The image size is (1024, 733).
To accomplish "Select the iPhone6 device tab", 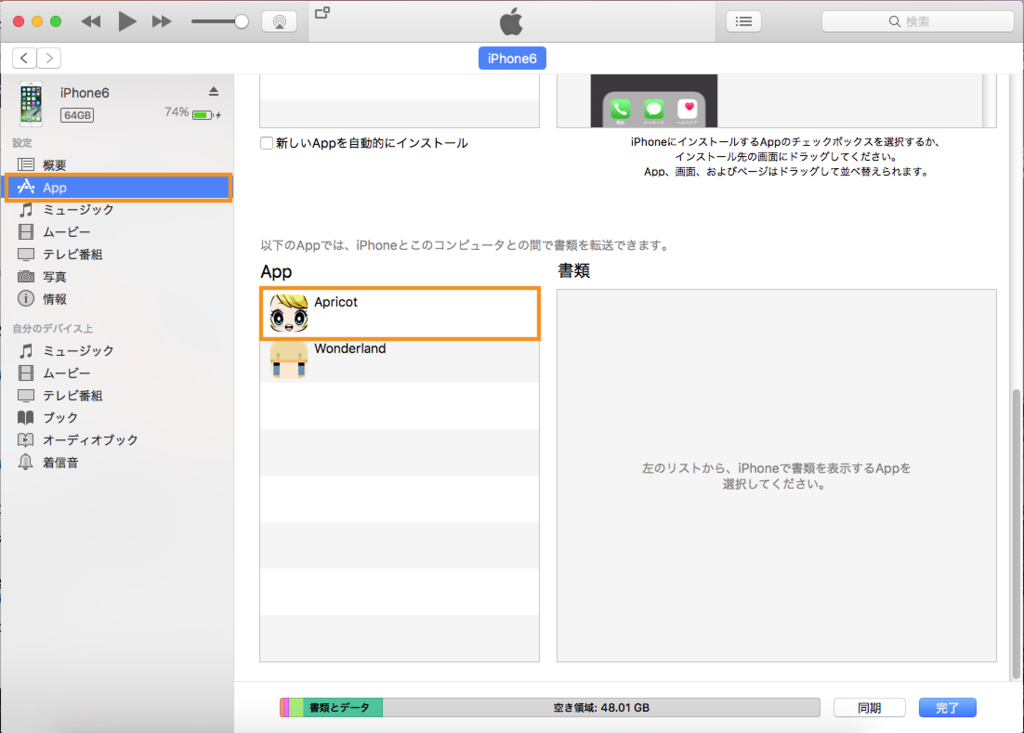I will 512,58.
